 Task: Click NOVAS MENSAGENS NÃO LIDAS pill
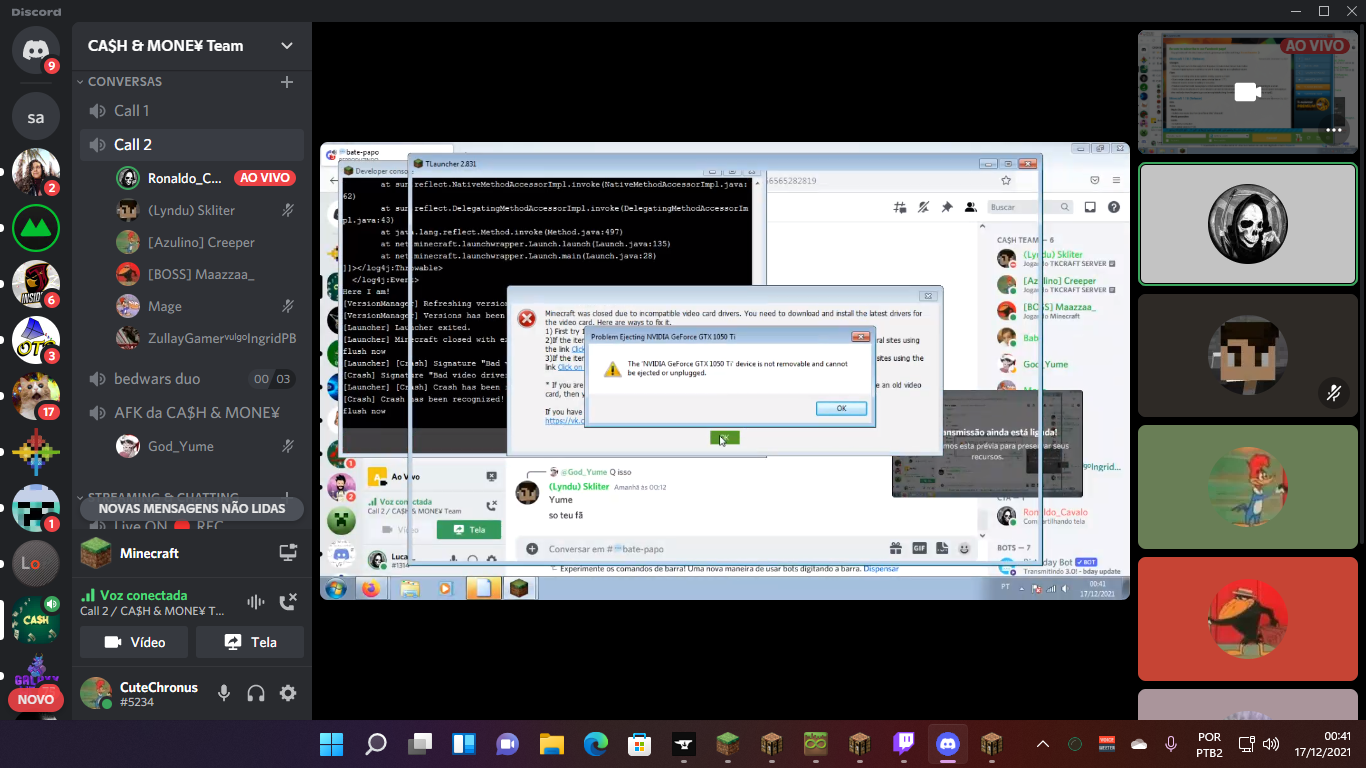(x=192, y=508)
